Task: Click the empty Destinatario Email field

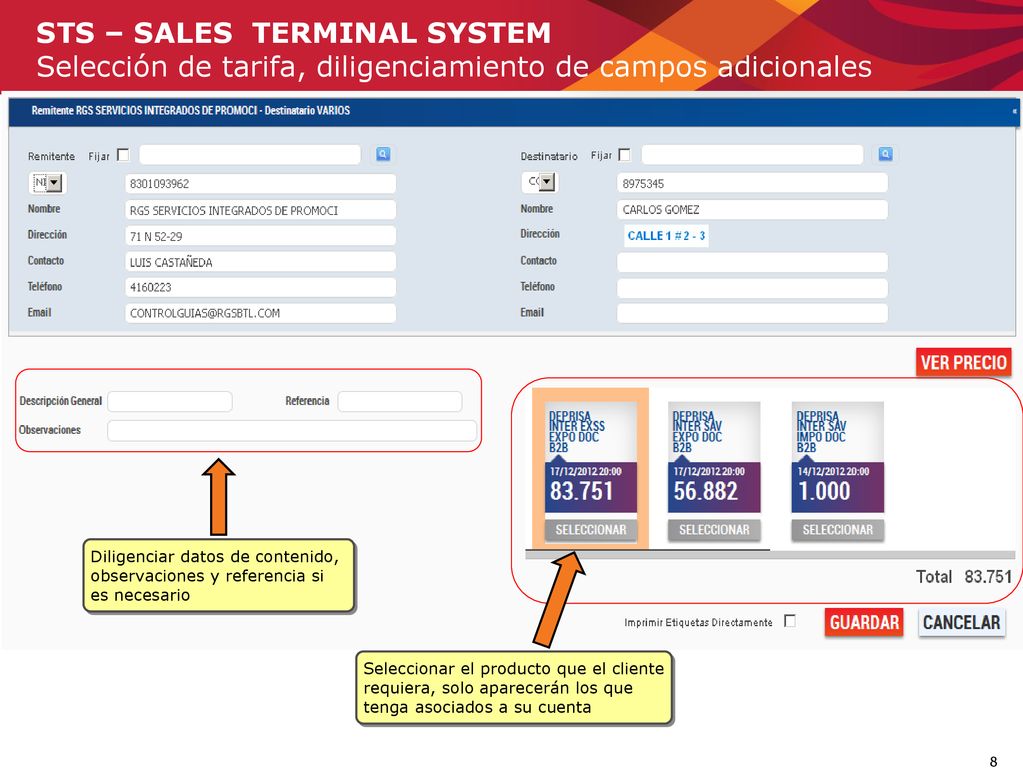Action: pyautogui.click(x=752, y=313)
